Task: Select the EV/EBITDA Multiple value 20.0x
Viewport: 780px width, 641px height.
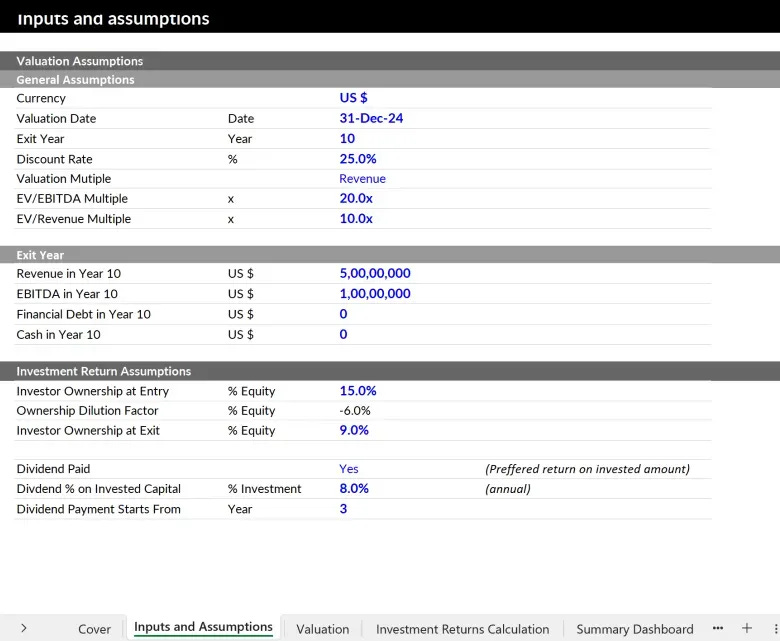Action: (356, 198)
